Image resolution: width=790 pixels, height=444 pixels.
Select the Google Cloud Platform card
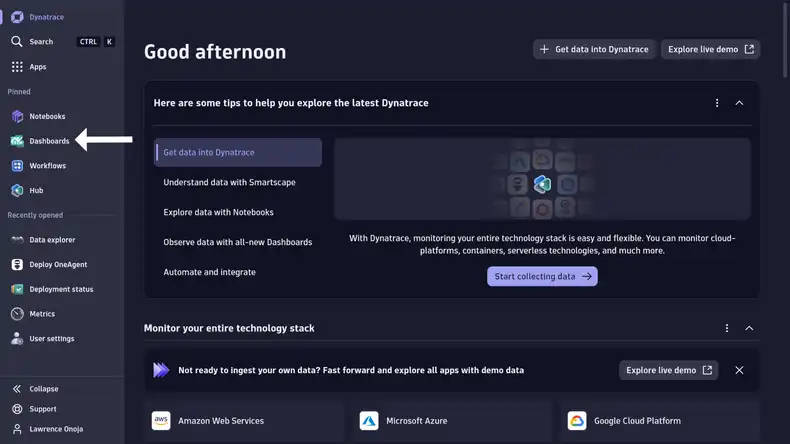(660, 421)
